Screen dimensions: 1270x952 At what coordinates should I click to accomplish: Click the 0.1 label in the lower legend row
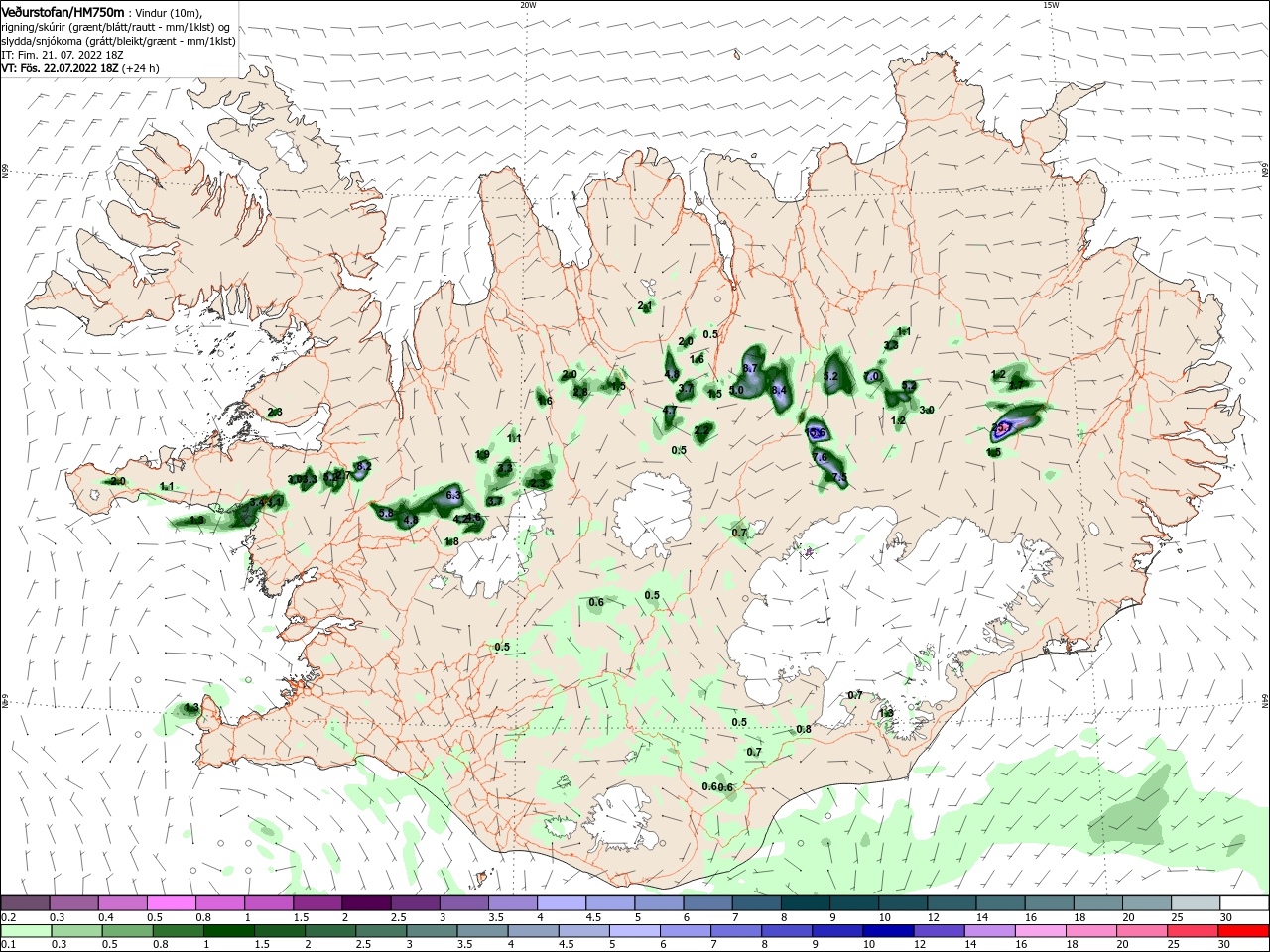click(8, 945)
